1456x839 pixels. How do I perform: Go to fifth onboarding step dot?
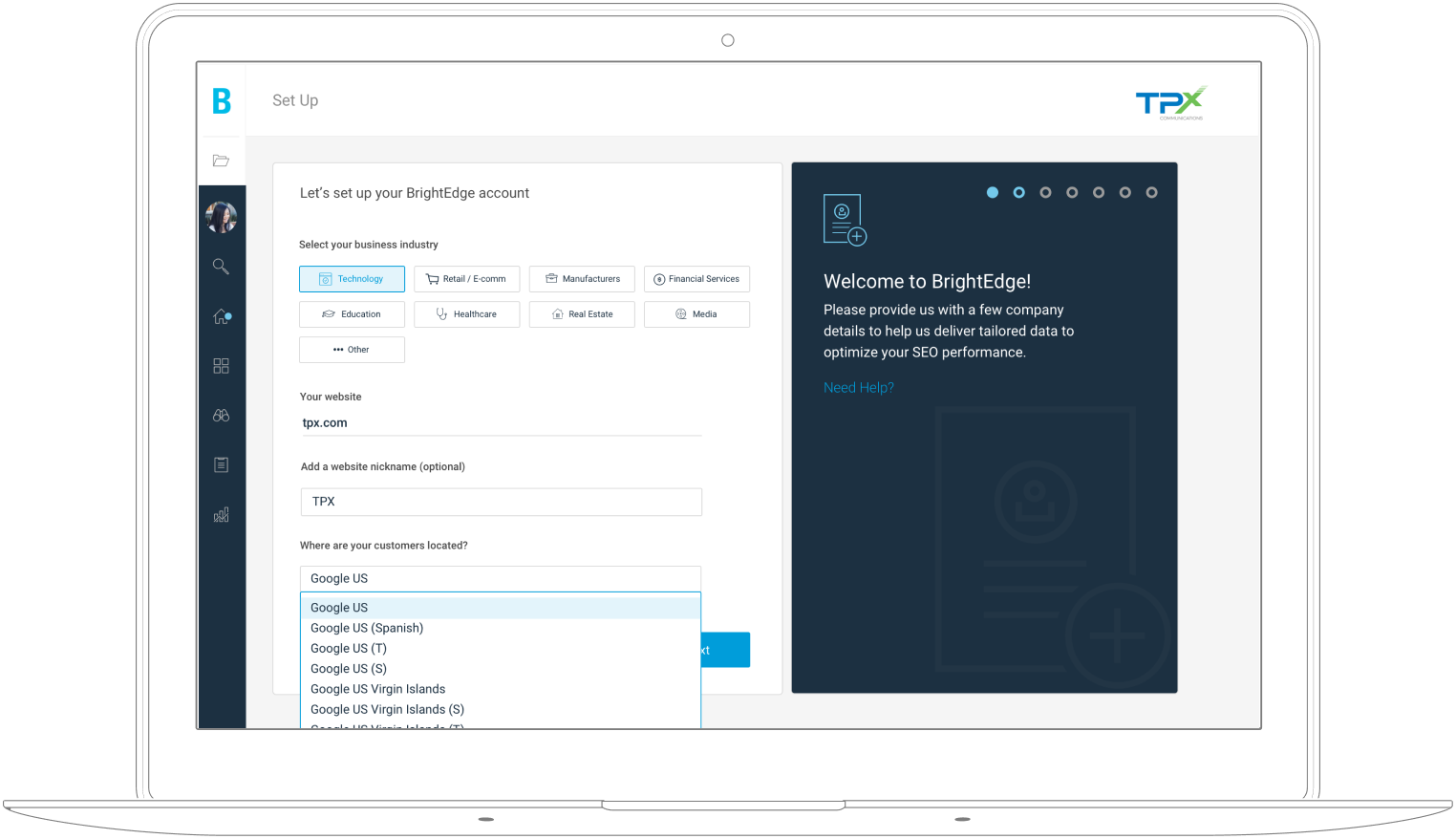[1099, 193]
